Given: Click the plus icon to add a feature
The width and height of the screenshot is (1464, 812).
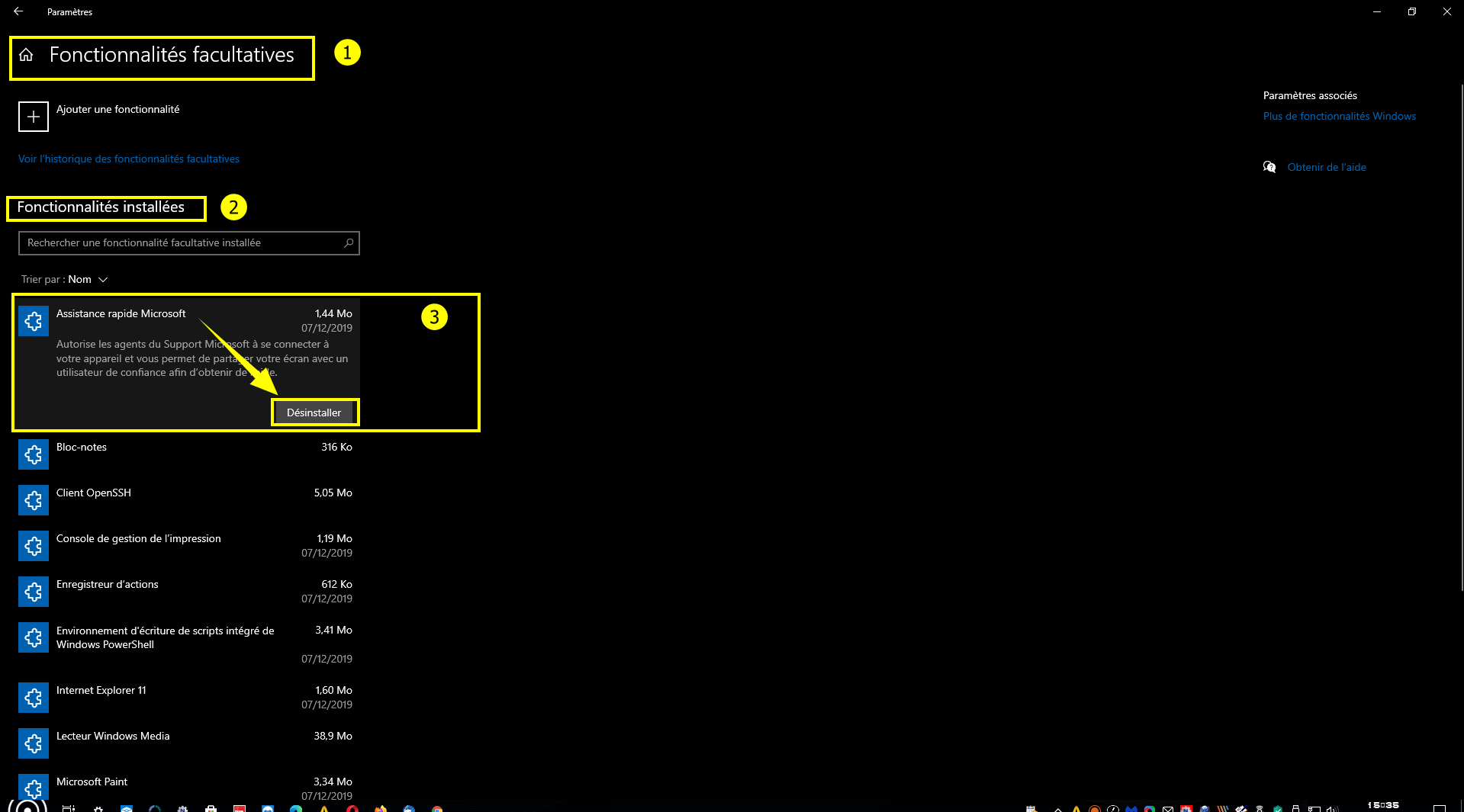Looking at the screenshot, I should coord(34,117).
